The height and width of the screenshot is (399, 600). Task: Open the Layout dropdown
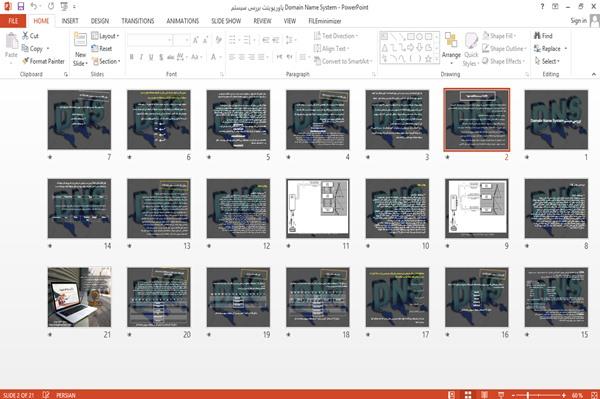click(105, 36)
